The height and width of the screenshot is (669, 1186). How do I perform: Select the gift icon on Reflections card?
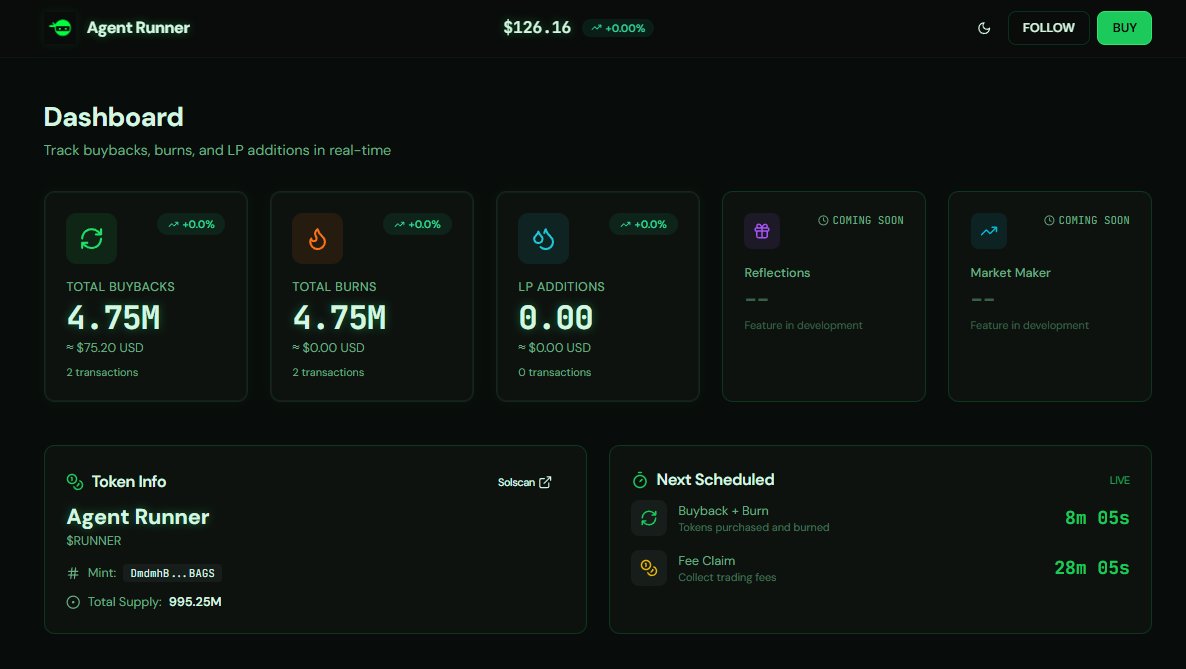(762, 231)
